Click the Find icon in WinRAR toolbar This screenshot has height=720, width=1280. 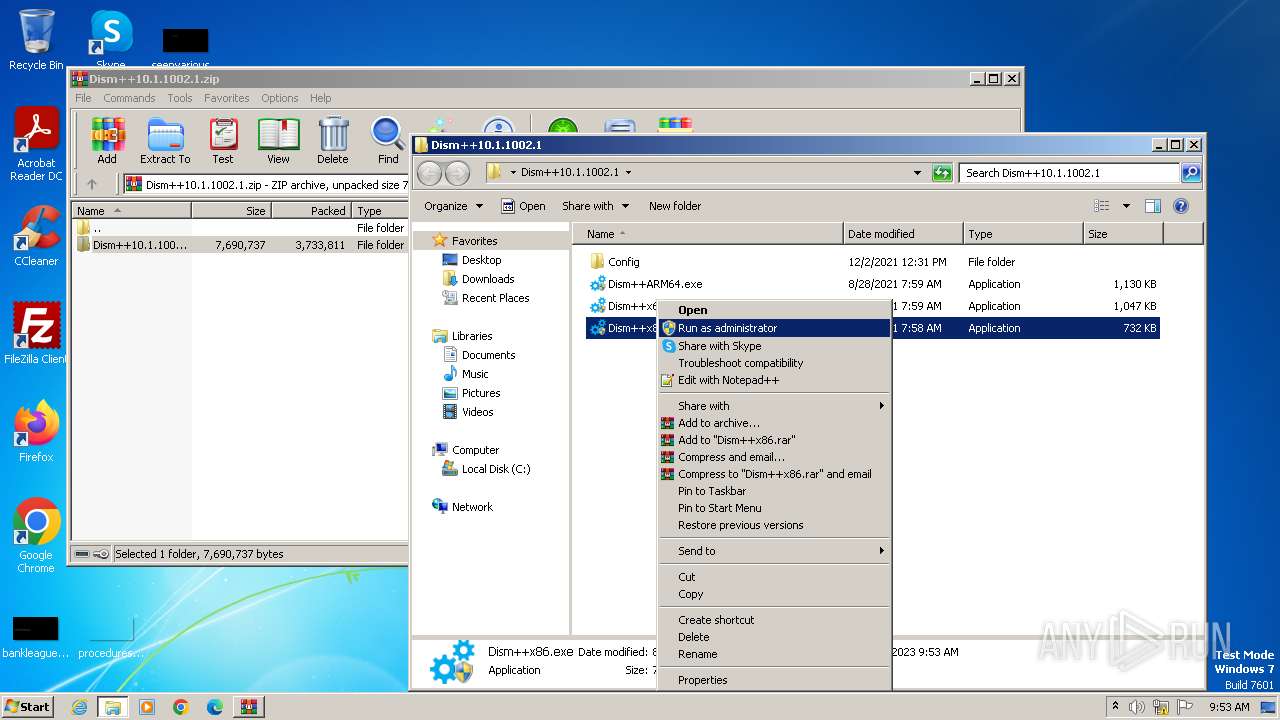coord(388,140)
